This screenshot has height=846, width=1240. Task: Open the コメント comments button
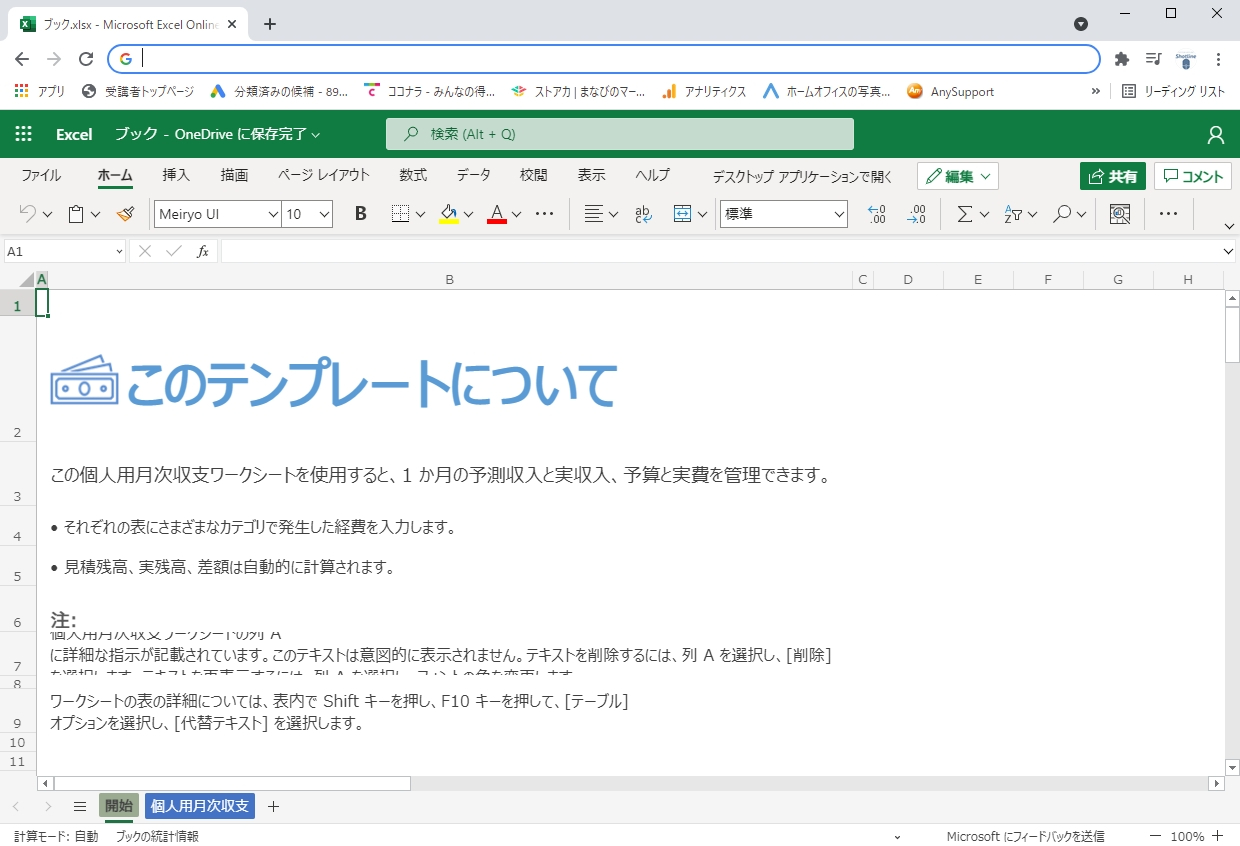click(x=1193, y=176)
